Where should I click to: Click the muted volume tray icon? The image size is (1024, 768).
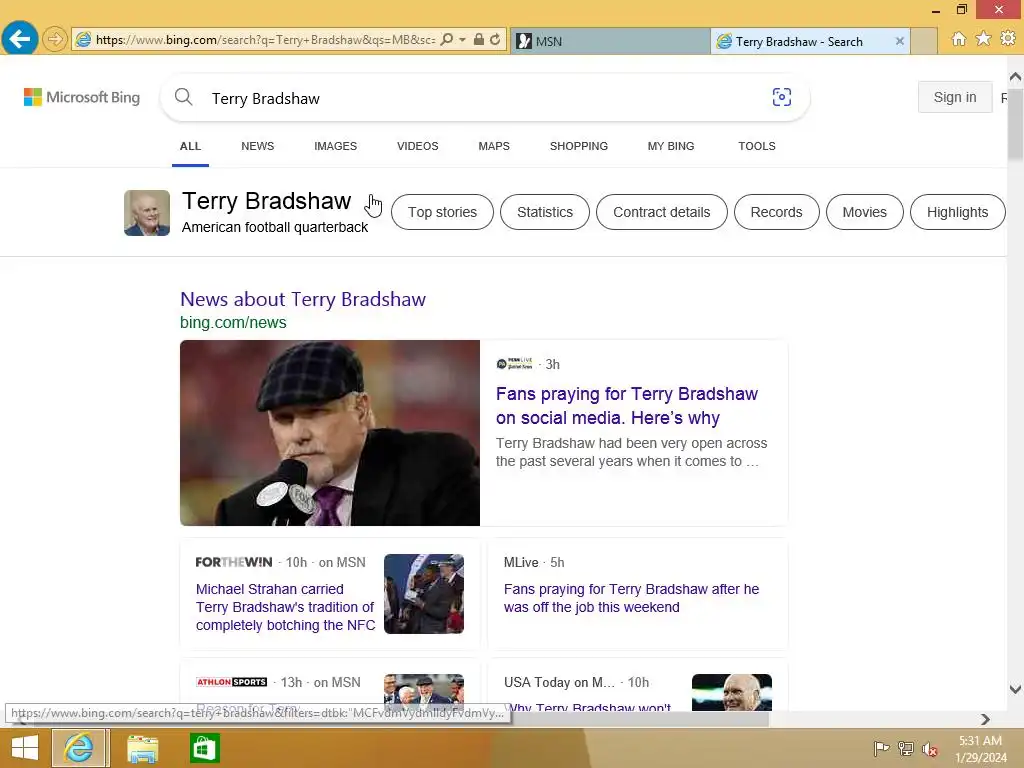point(930,748)
